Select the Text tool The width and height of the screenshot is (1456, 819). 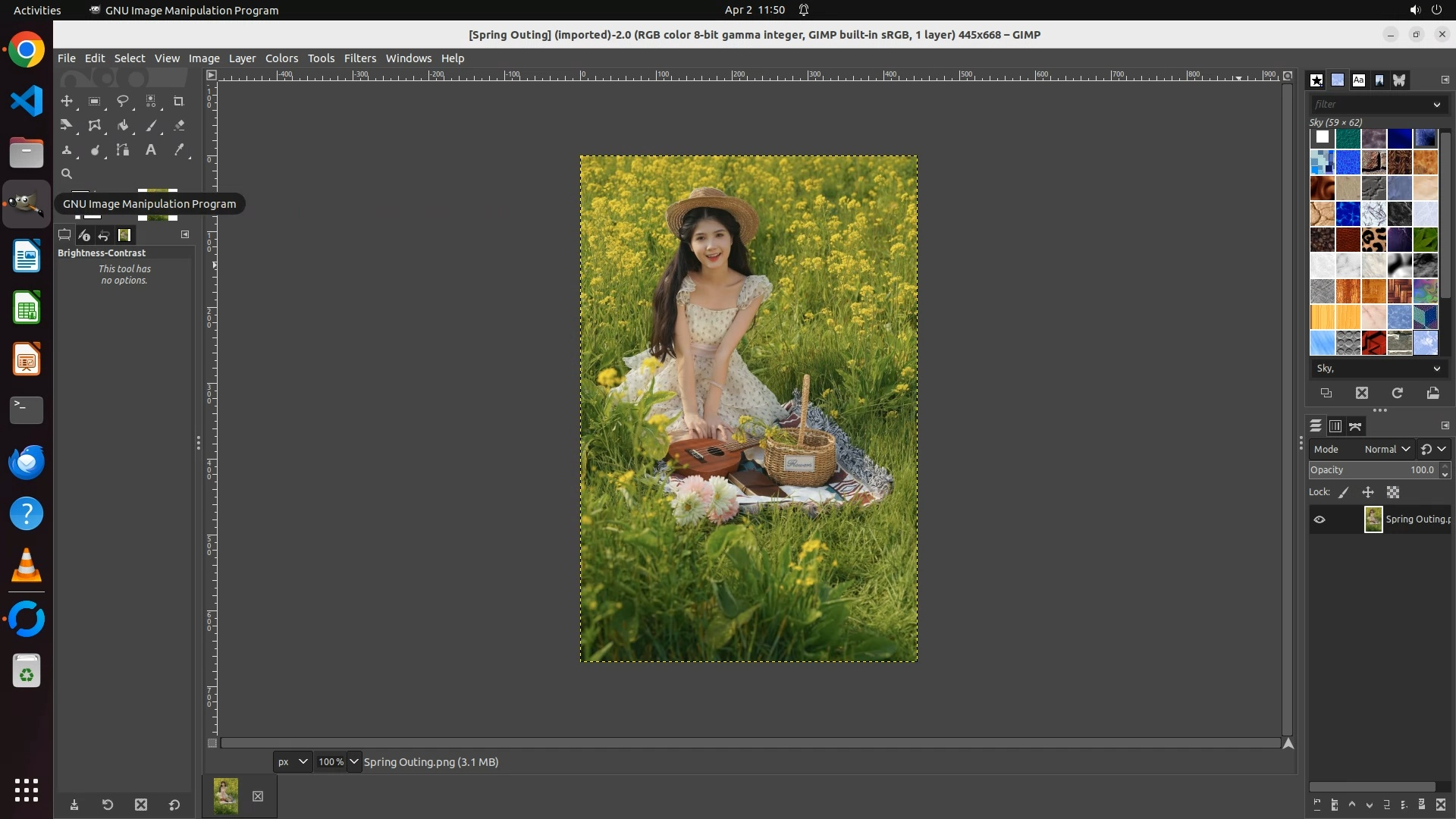(151, 149)
